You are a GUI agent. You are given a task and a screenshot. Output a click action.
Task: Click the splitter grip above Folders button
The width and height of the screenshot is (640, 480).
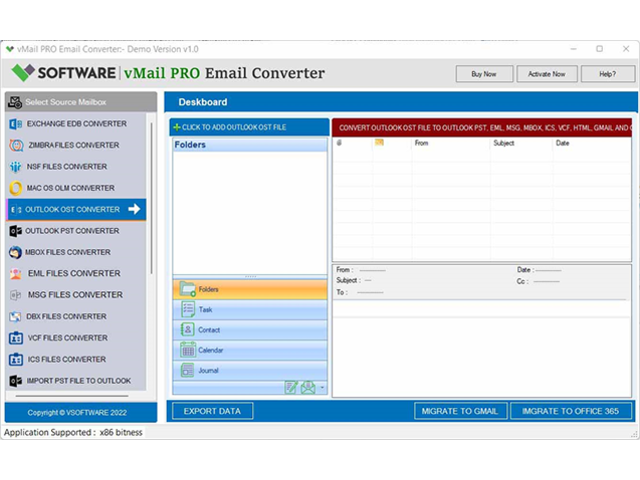(x=250, y=277)
